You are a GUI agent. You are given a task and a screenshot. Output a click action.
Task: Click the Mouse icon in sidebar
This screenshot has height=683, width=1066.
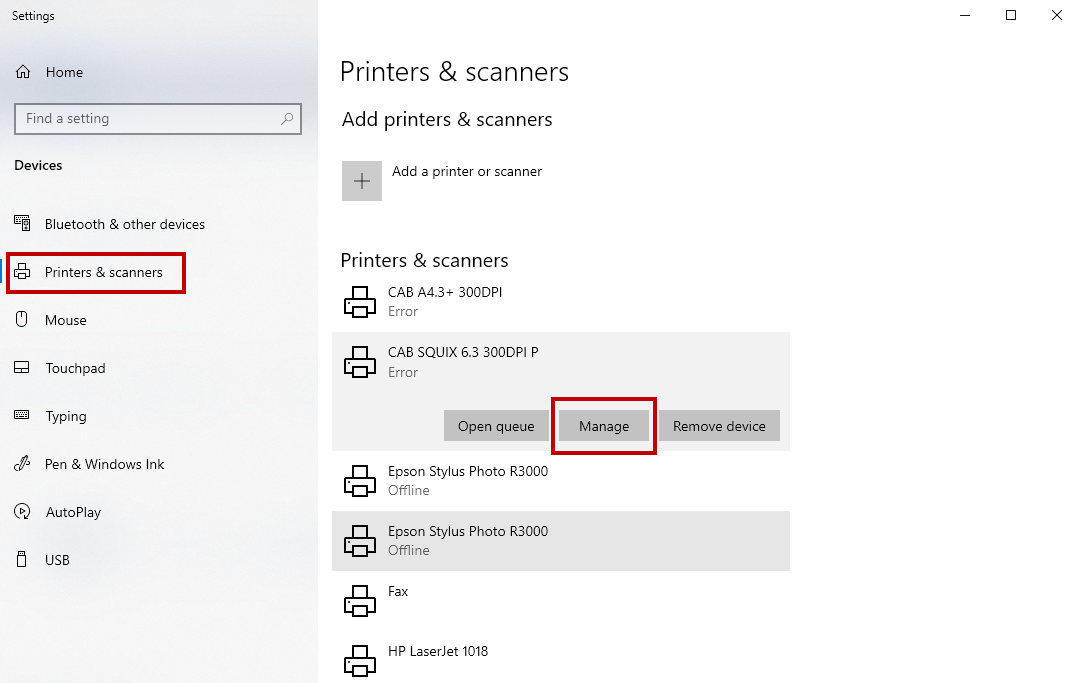click(x=22, y=320)
